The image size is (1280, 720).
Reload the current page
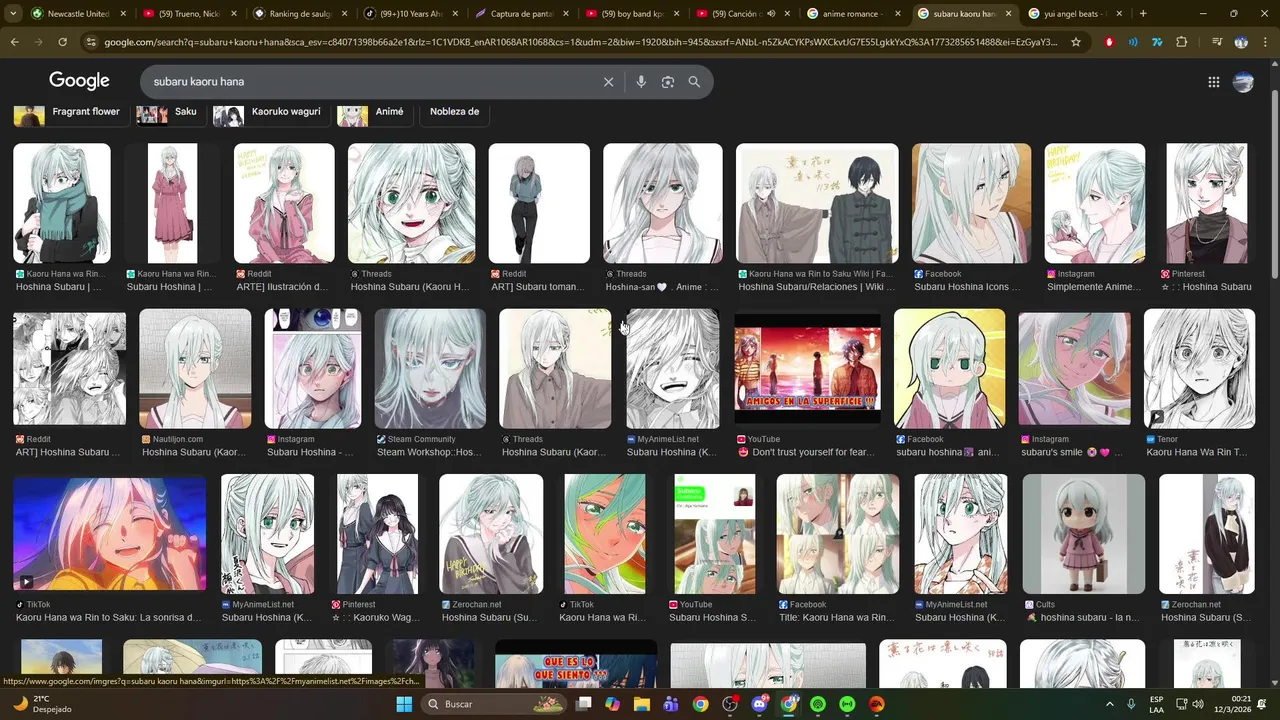[62, 42]
